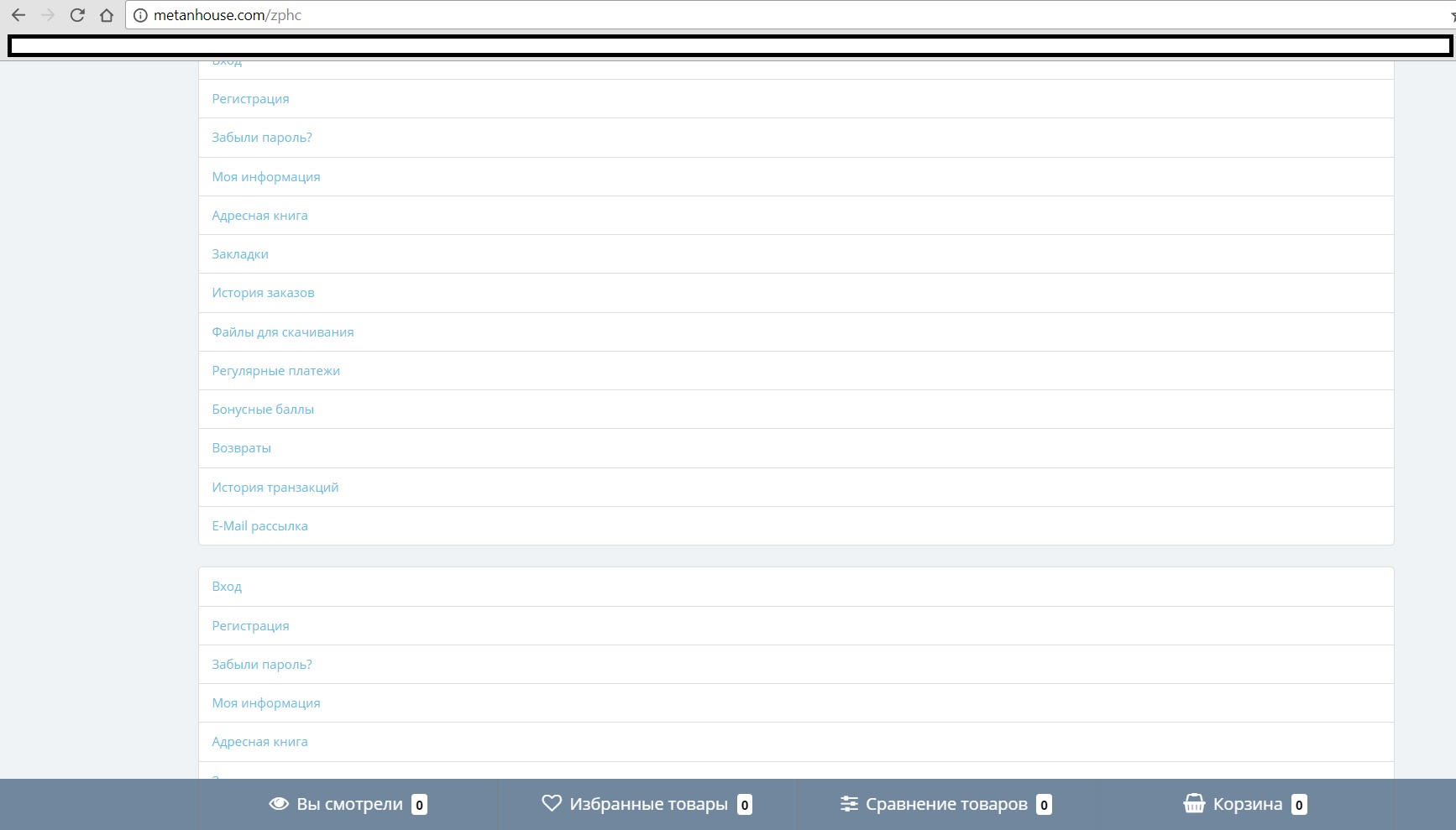Click the heart icon for favorites

coord(552,803)
